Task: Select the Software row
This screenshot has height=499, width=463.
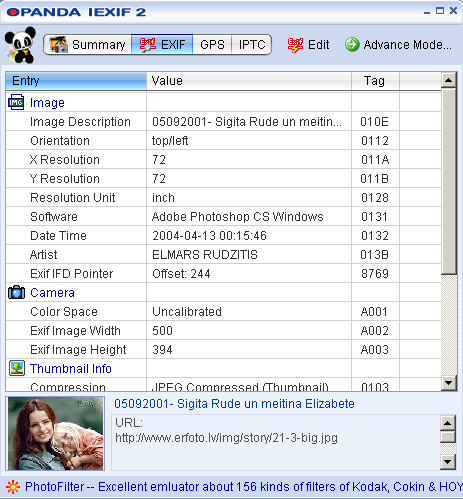Action: click(223, 216)
